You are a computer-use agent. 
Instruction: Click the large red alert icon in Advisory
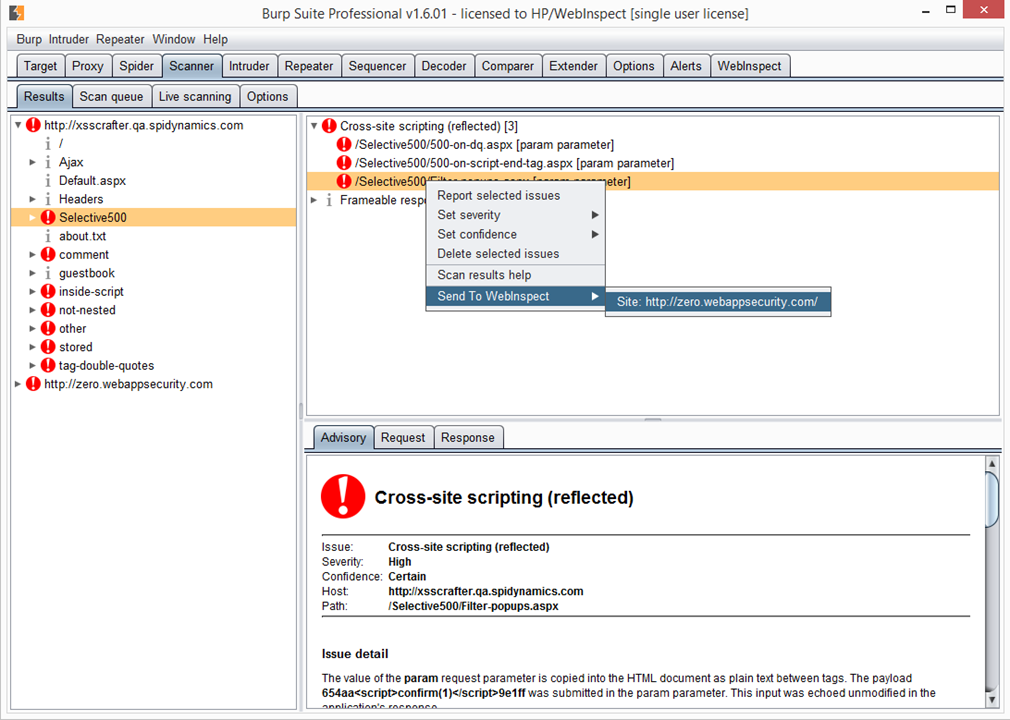[343, 497]
